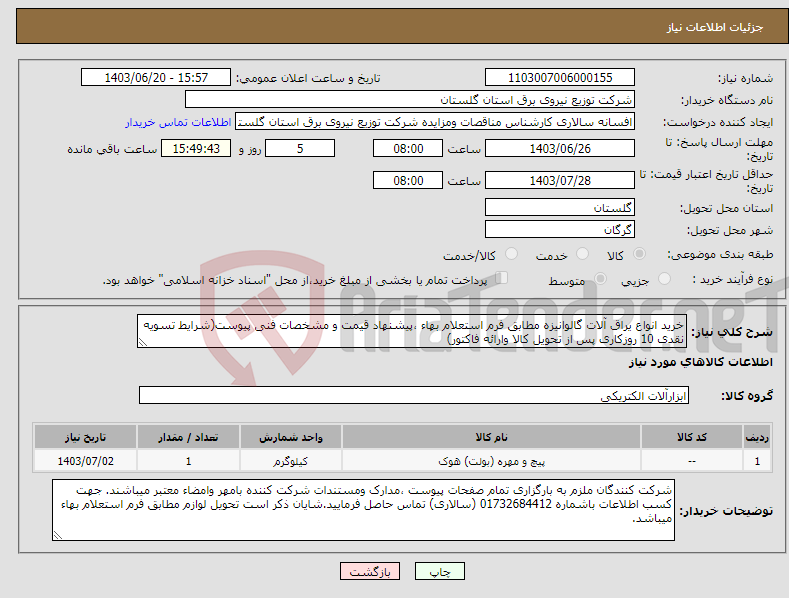Click the need number field 1103007006000155
This screenshot has width=789, height=598.
click(x=560, y=78)
